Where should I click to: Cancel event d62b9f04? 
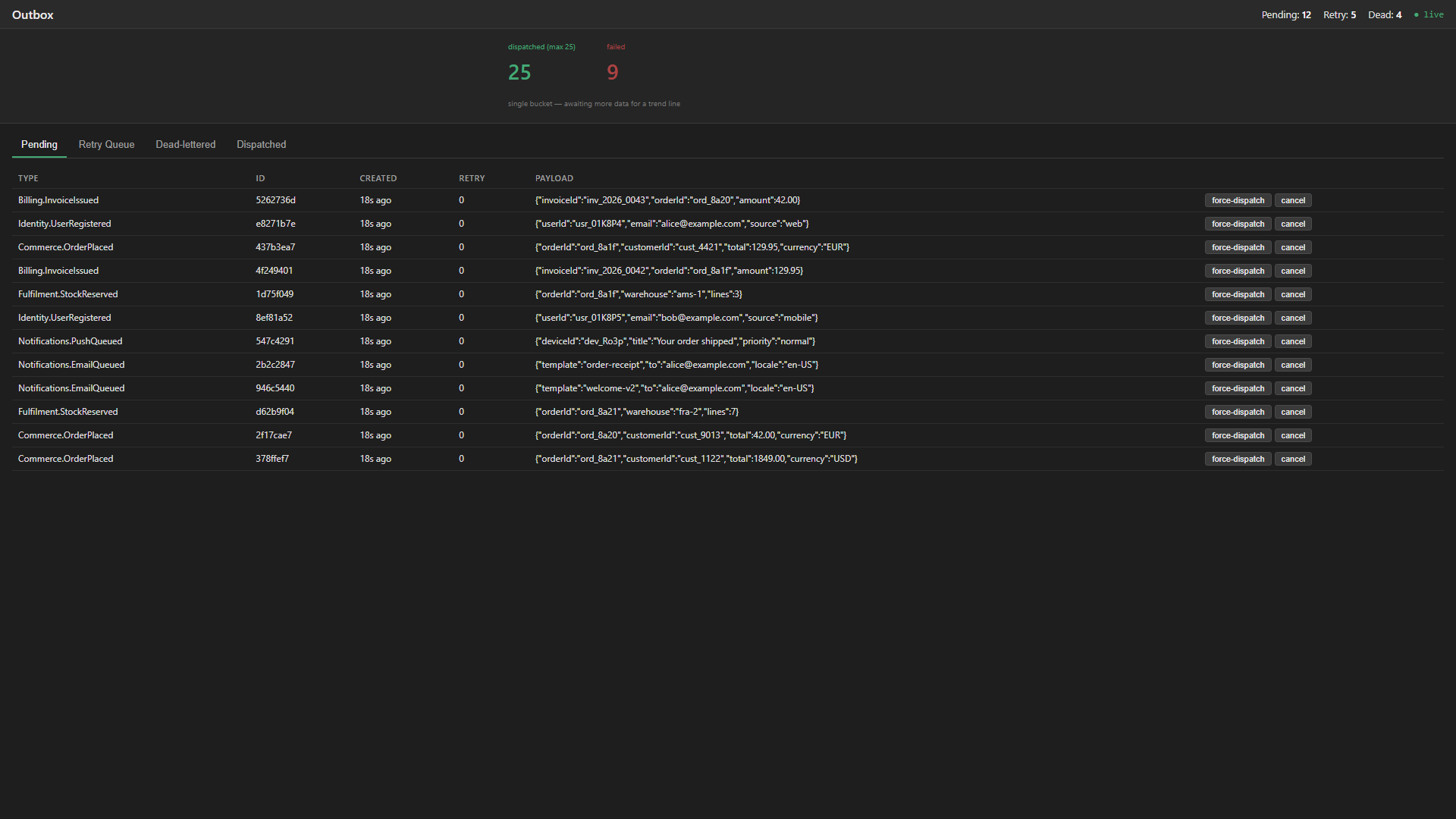1293,412
